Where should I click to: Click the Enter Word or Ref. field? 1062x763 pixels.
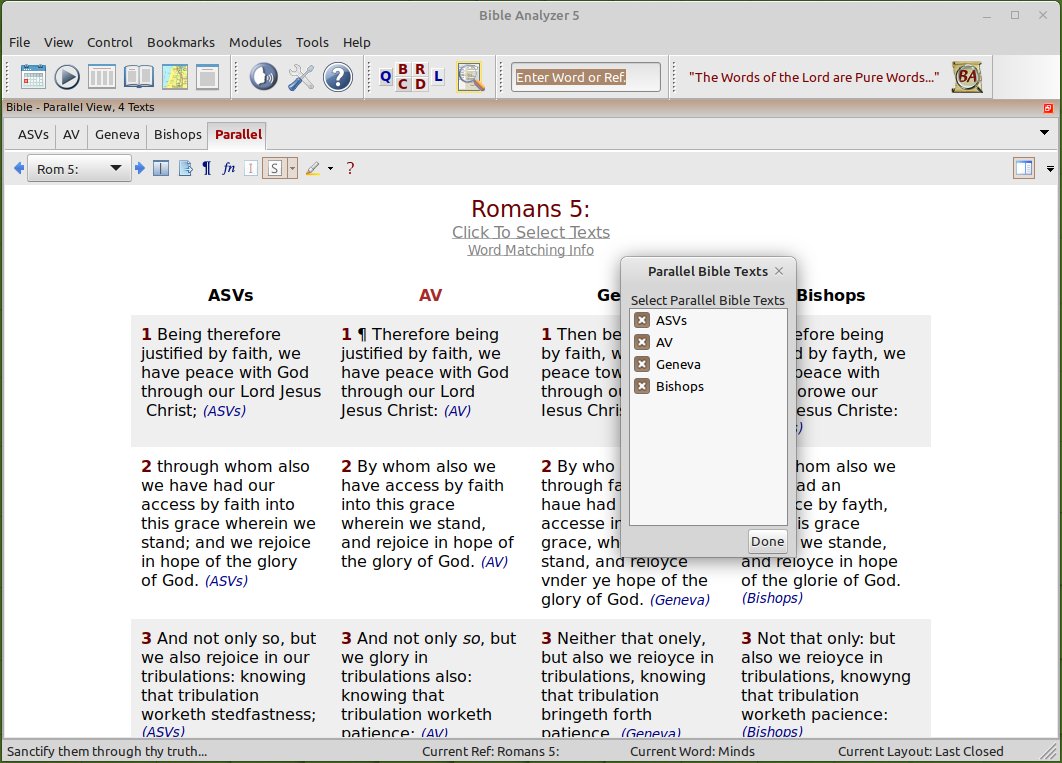tap(586, 77)
